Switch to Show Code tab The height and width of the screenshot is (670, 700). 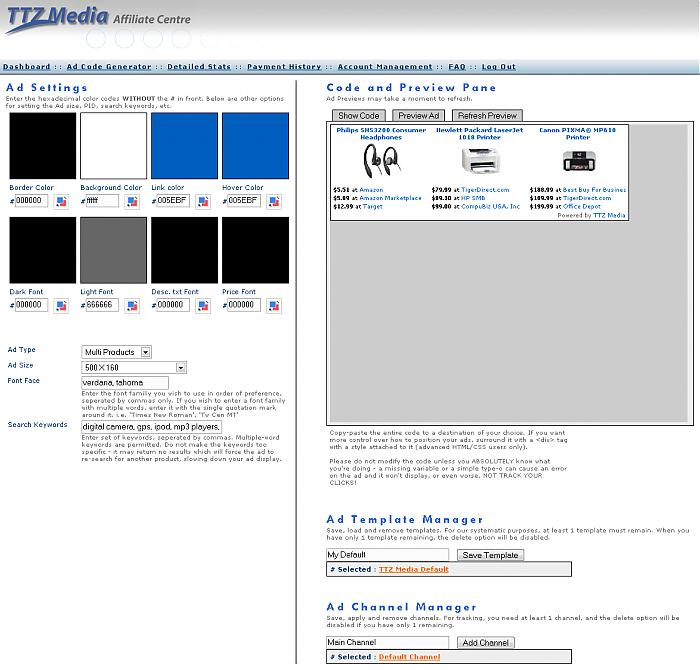(x=358, y=116)
